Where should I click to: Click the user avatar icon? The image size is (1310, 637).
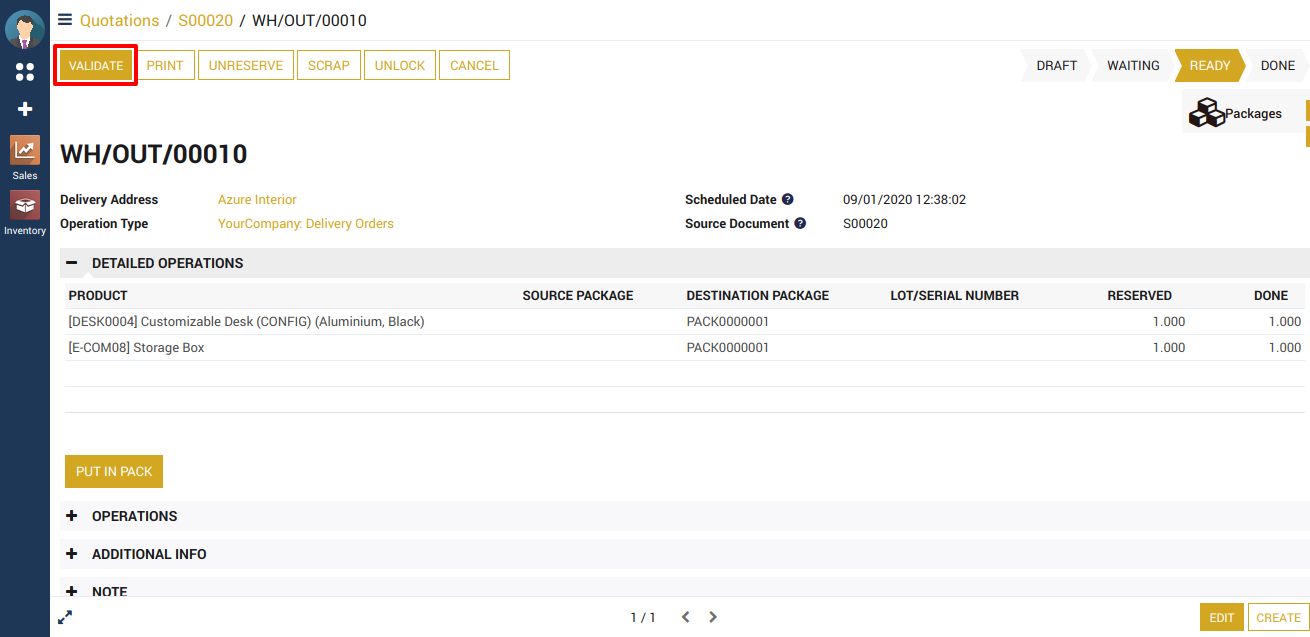tap(25, 29)
